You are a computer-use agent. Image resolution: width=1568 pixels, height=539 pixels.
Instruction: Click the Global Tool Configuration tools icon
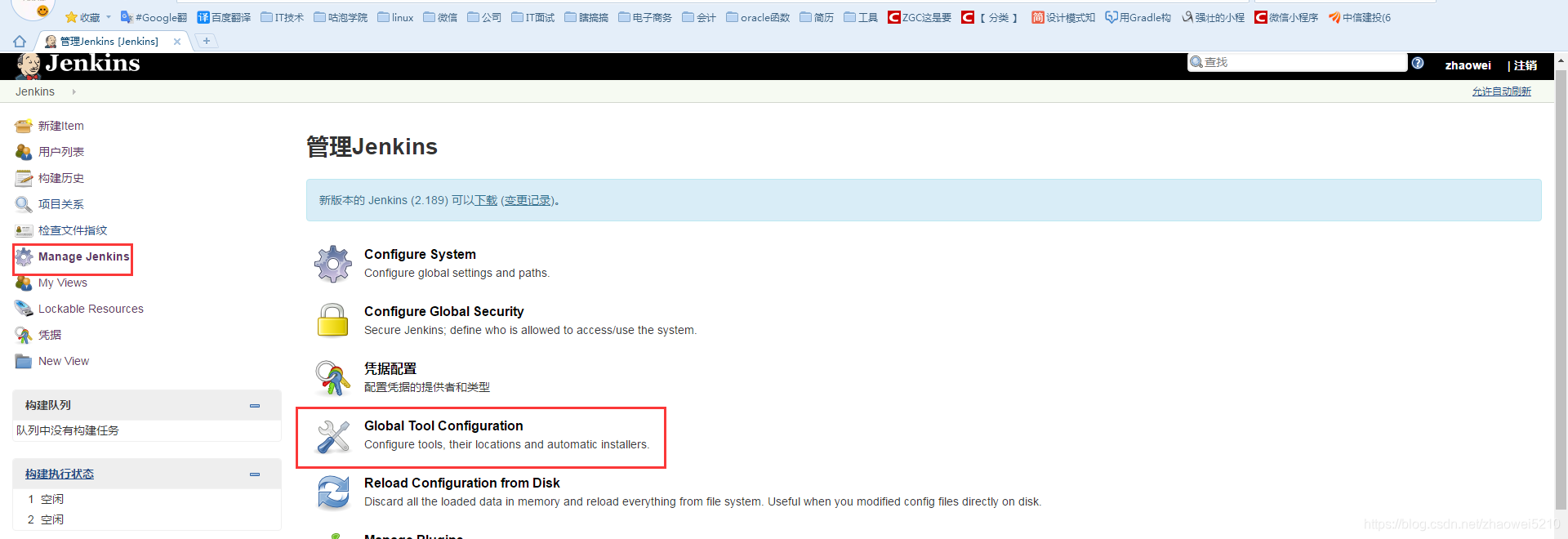pyautogui.click(x=333, y=436)
